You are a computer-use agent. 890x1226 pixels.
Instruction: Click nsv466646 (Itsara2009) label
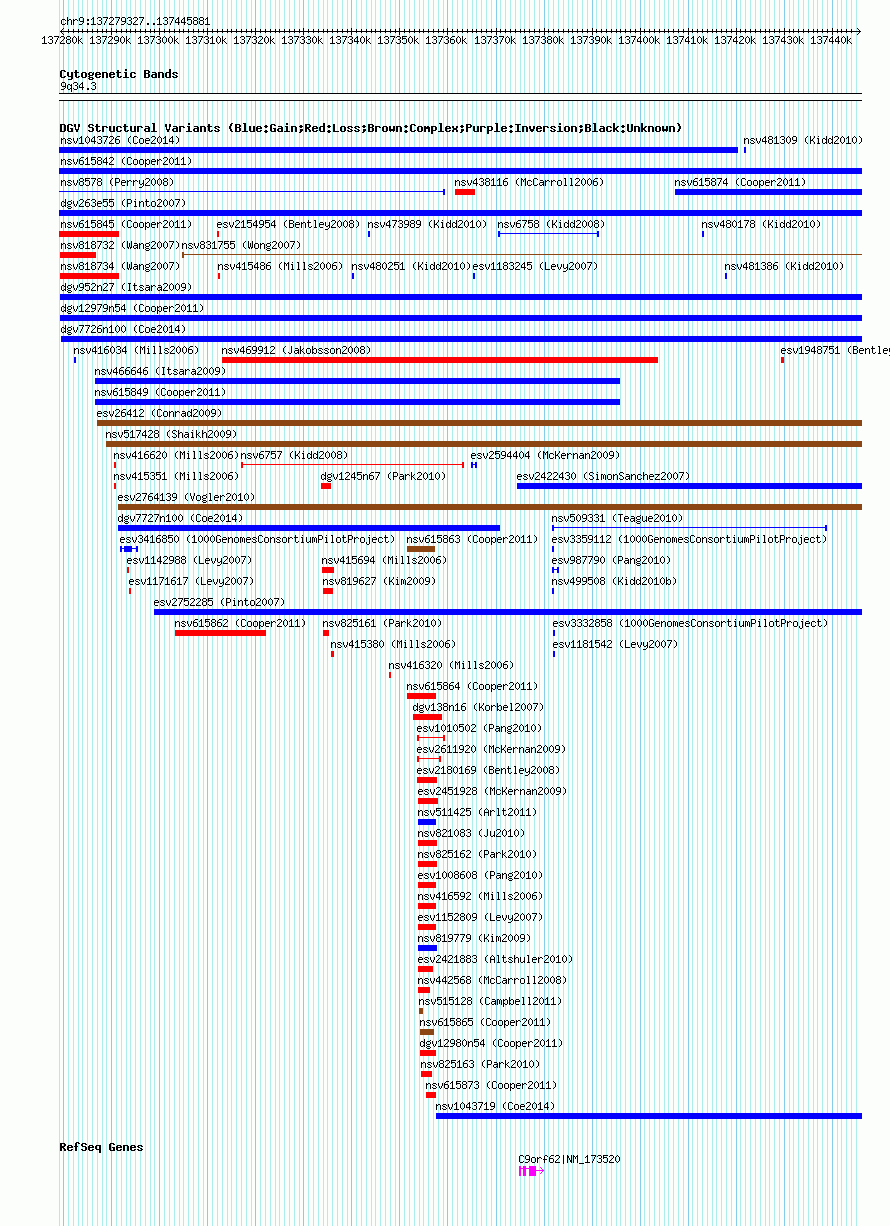(160, 371)
